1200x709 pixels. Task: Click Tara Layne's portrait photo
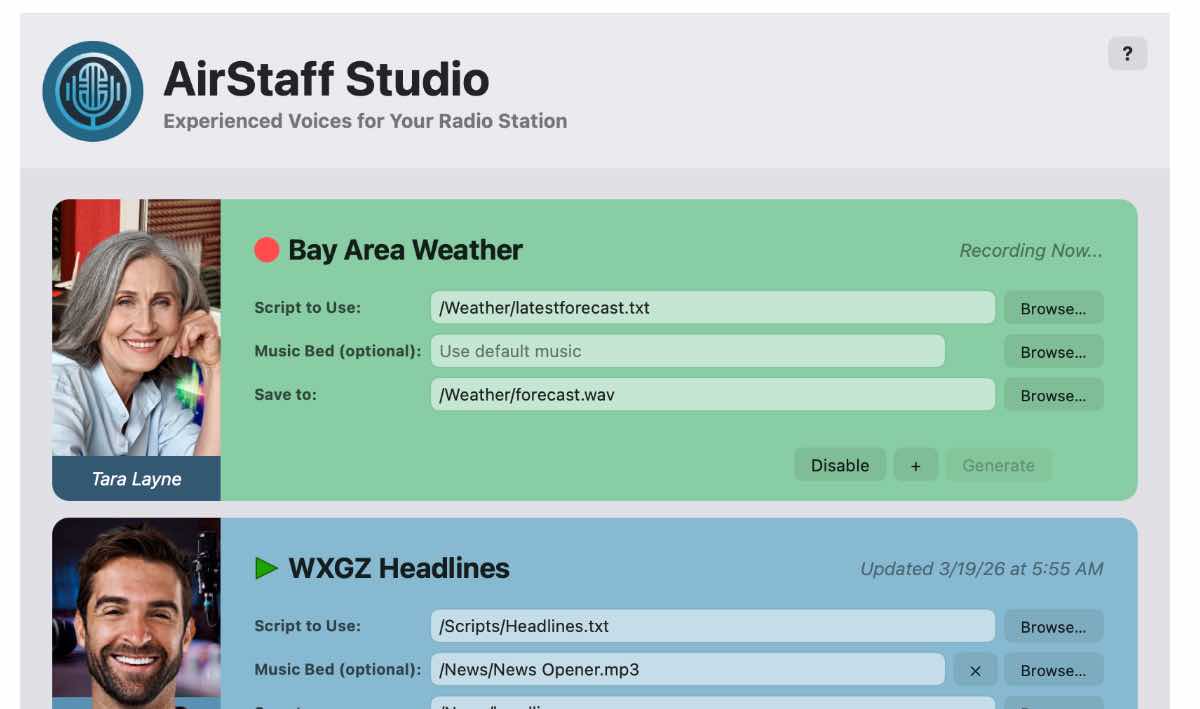[136, 330]
